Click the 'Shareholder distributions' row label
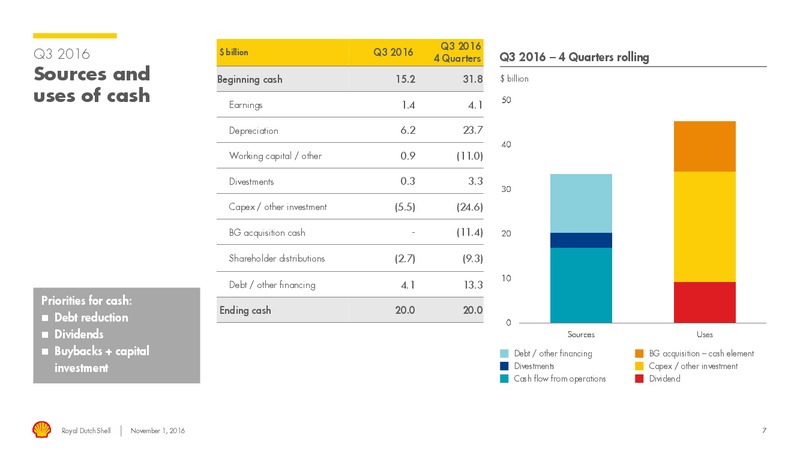Screen dimensions: 800x450 coord(277,258)
